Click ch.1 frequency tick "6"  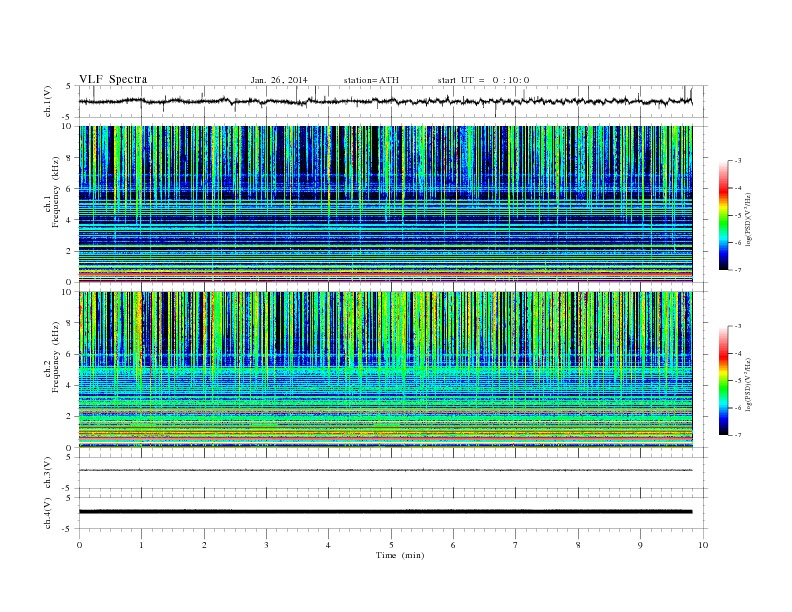pyautogui.click(x=69, y=189)
